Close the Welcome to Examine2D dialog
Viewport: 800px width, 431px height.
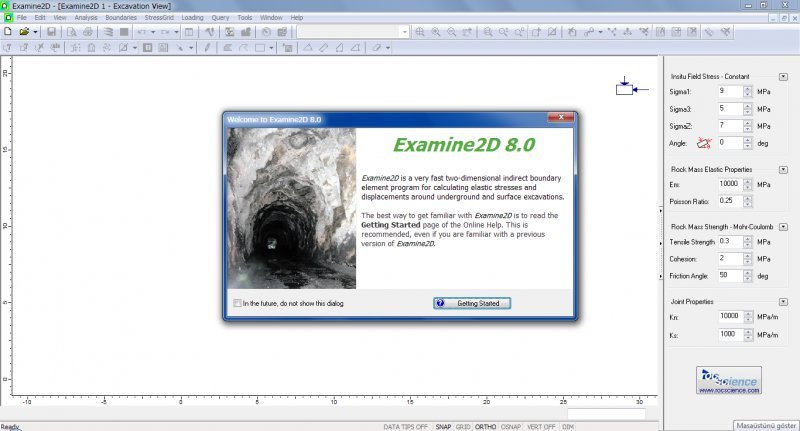tap(560, 117)
